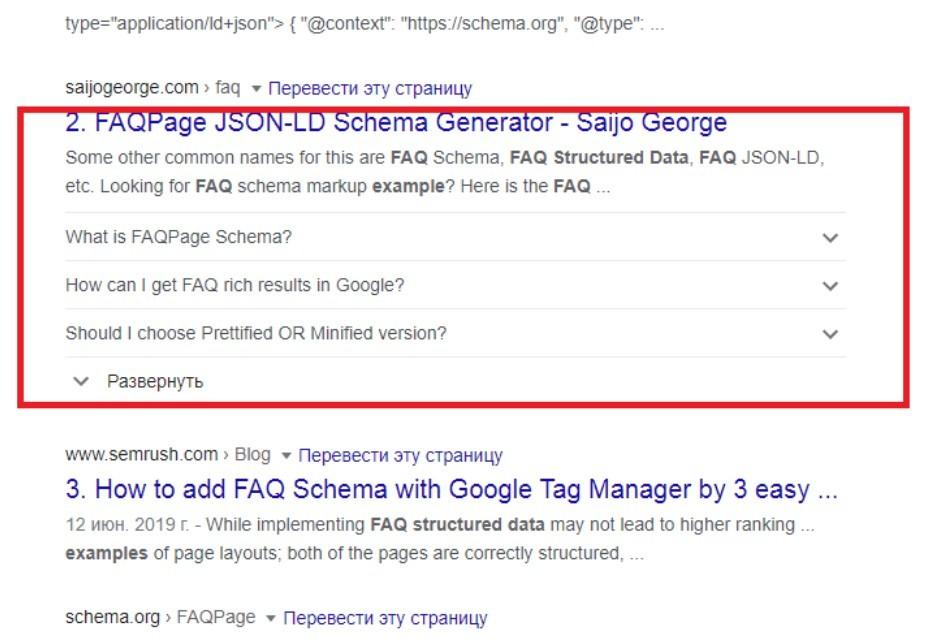Click the "Развернуть" show-more label

[x=155, y=381]
